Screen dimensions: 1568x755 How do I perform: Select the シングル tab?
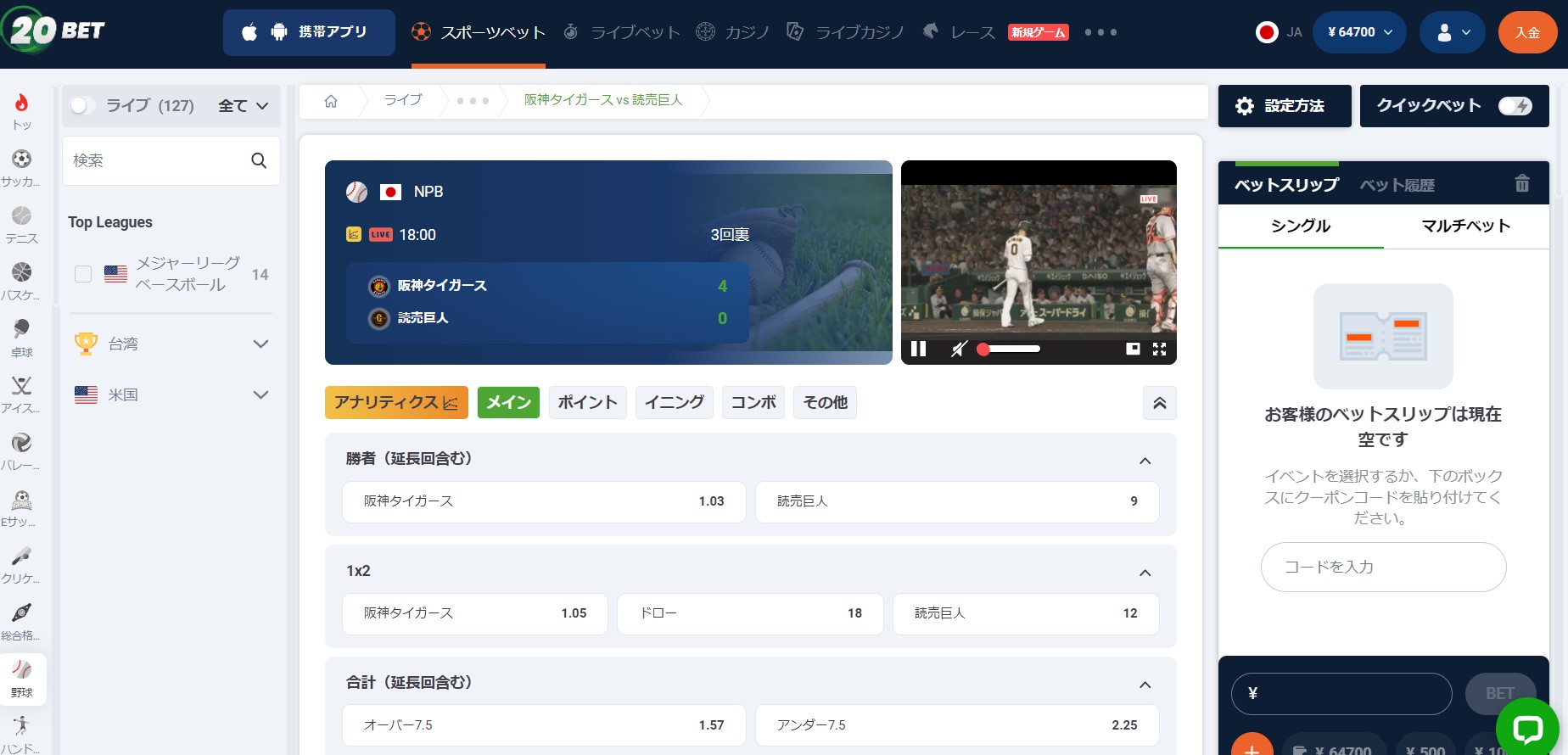point(1301,226)
